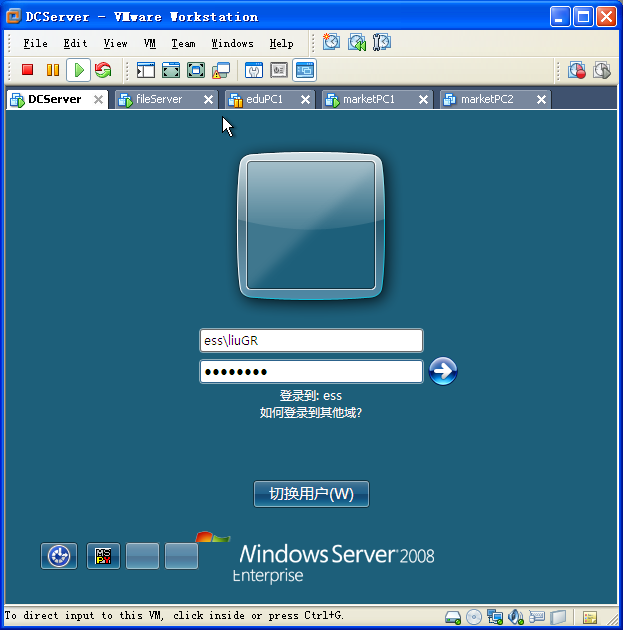Minimize the VMware Workstation window
Screen dimensions: 623x630
(x=560, y=17)
